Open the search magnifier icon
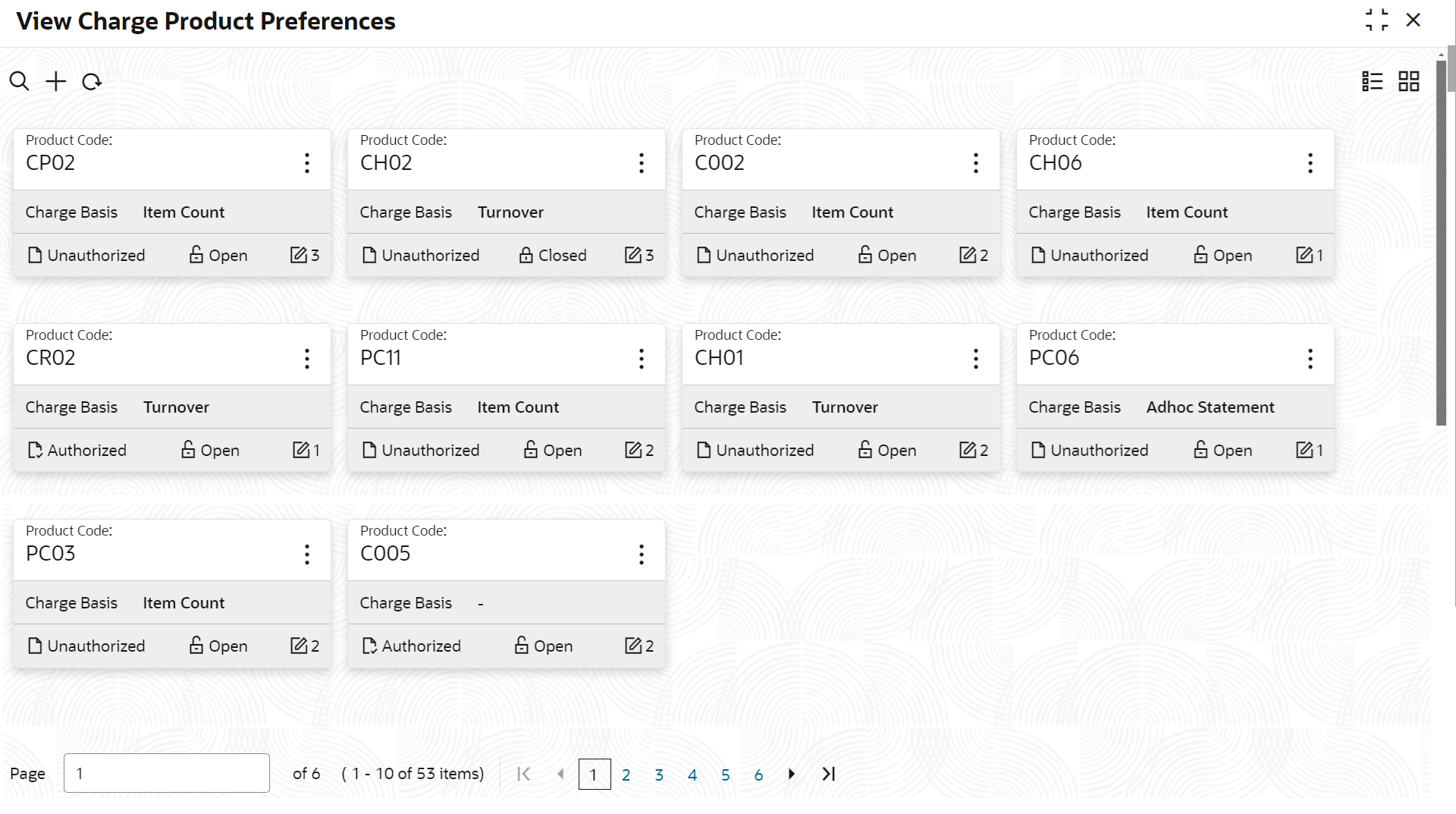The width and height of the screenshot is (1456, 814). tap(19, 81)
